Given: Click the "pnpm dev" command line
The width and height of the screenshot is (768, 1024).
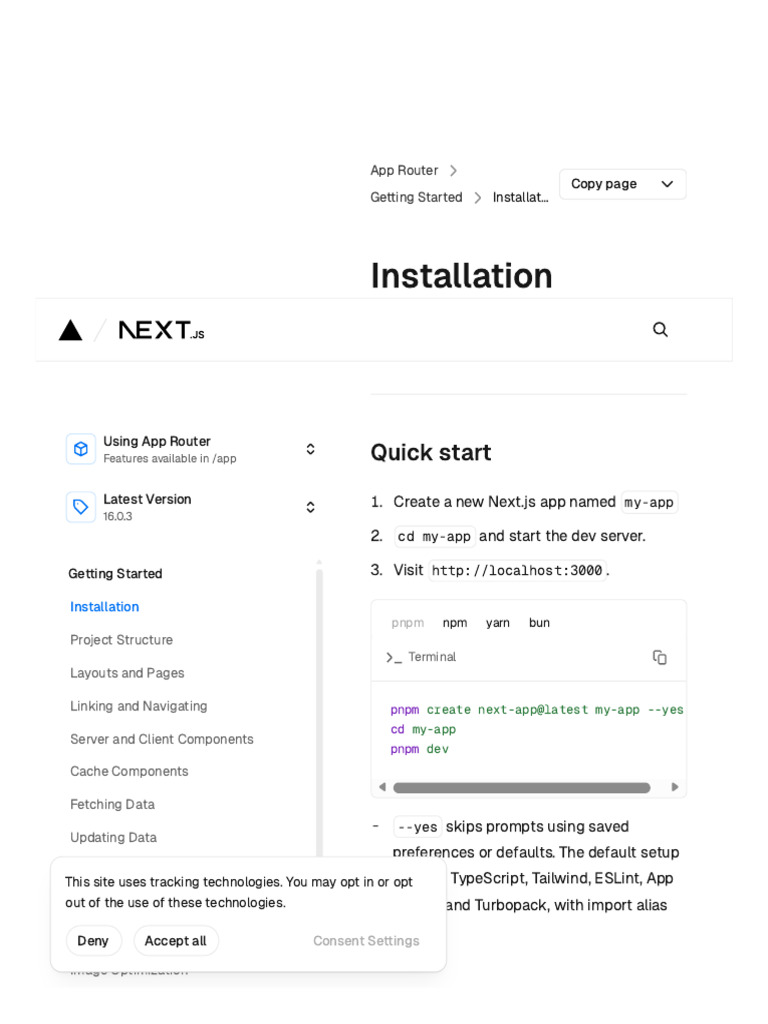Looking at the screenshot, I should [x=420, y=749].
